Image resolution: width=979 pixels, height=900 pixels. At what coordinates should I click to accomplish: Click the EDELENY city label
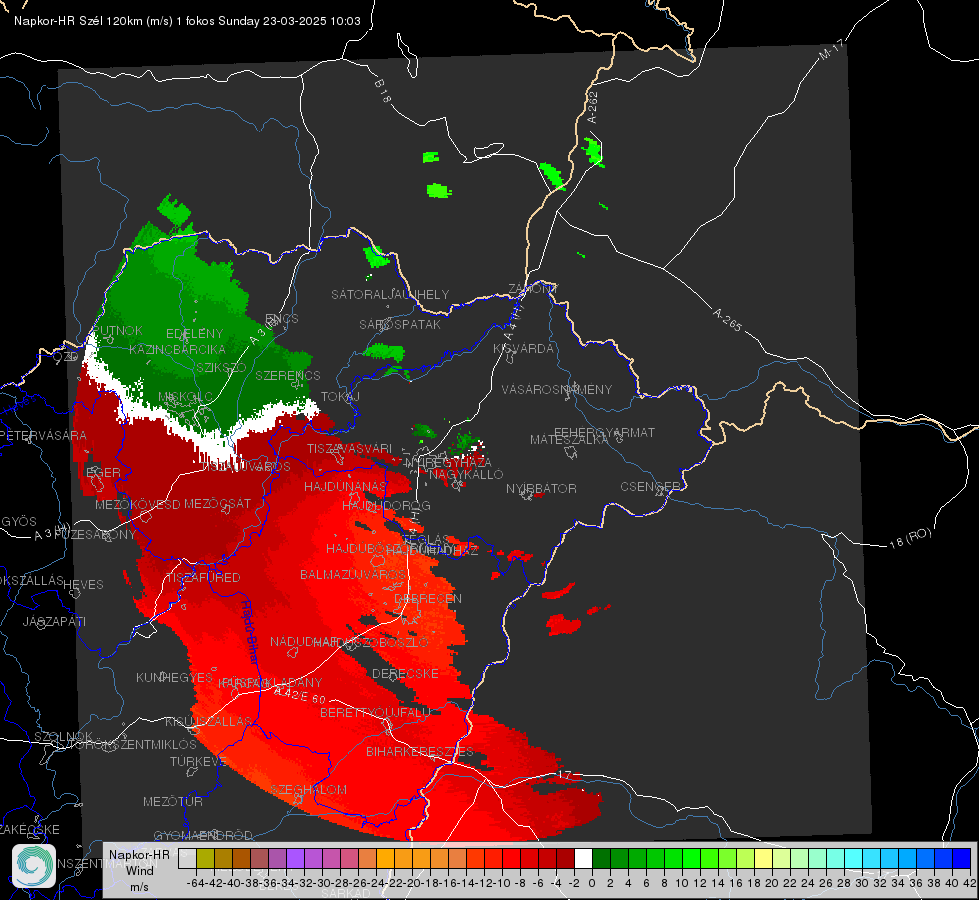click(x=194, y=334)
